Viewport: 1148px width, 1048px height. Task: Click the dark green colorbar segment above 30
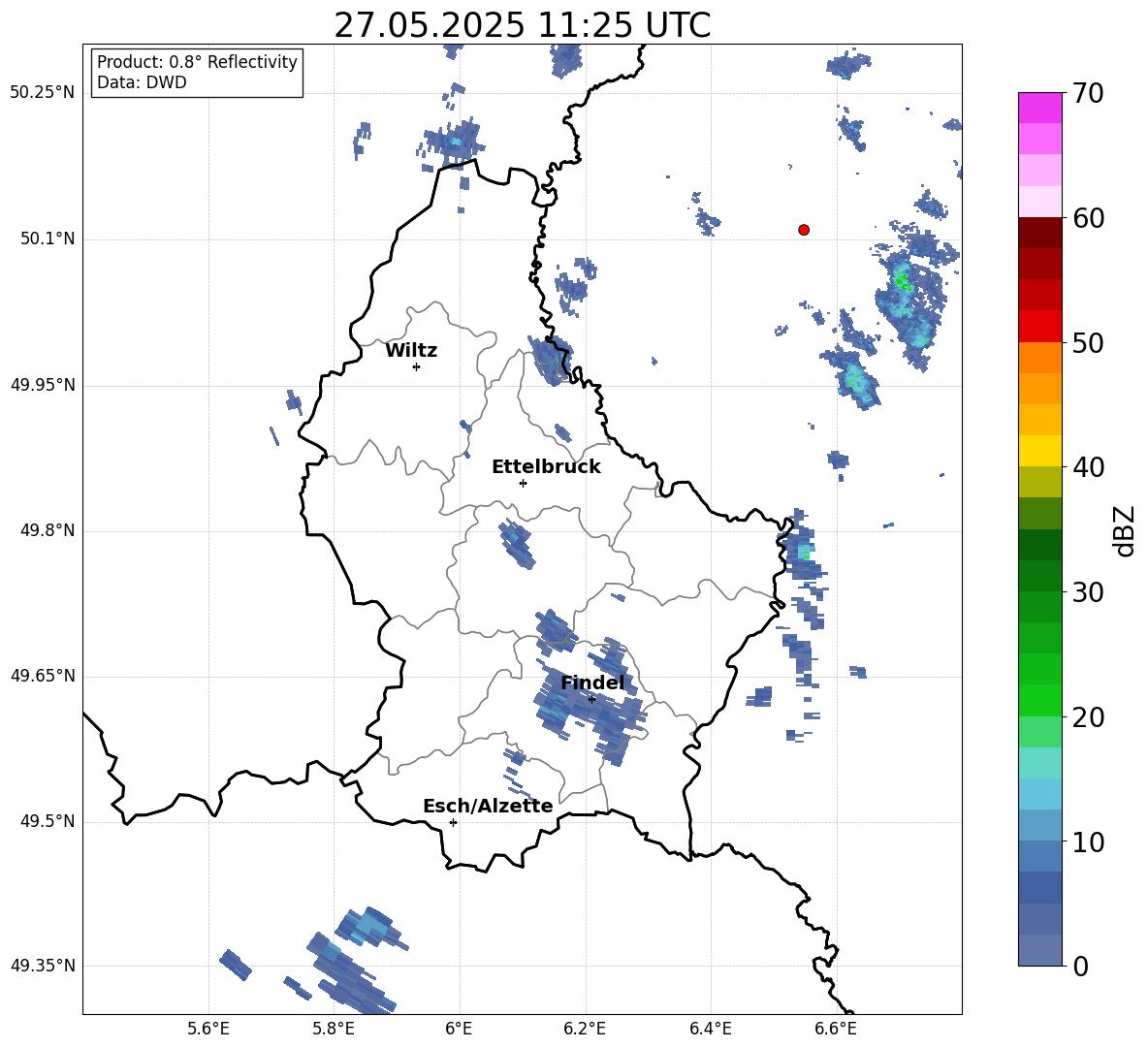click(x=1039, y=576)
